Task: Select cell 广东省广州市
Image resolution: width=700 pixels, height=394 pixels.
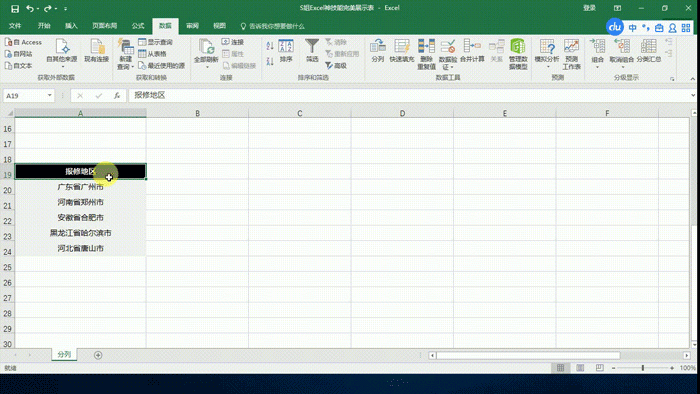Action: click(80, 187)
